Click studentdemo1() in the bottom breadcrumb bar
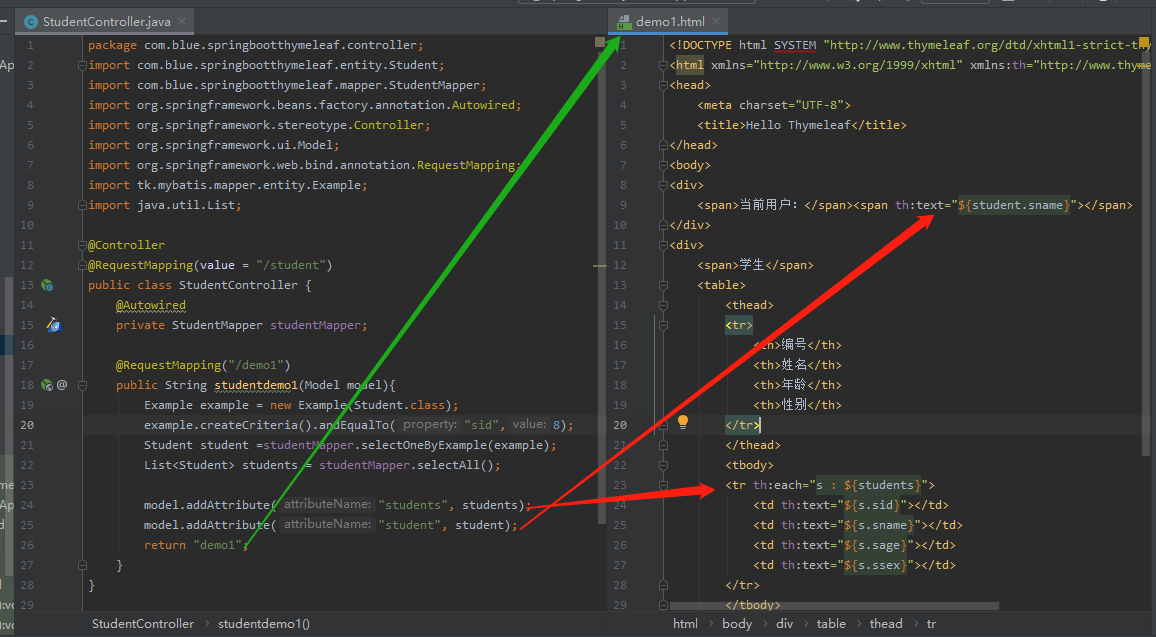 click(263, 623)
